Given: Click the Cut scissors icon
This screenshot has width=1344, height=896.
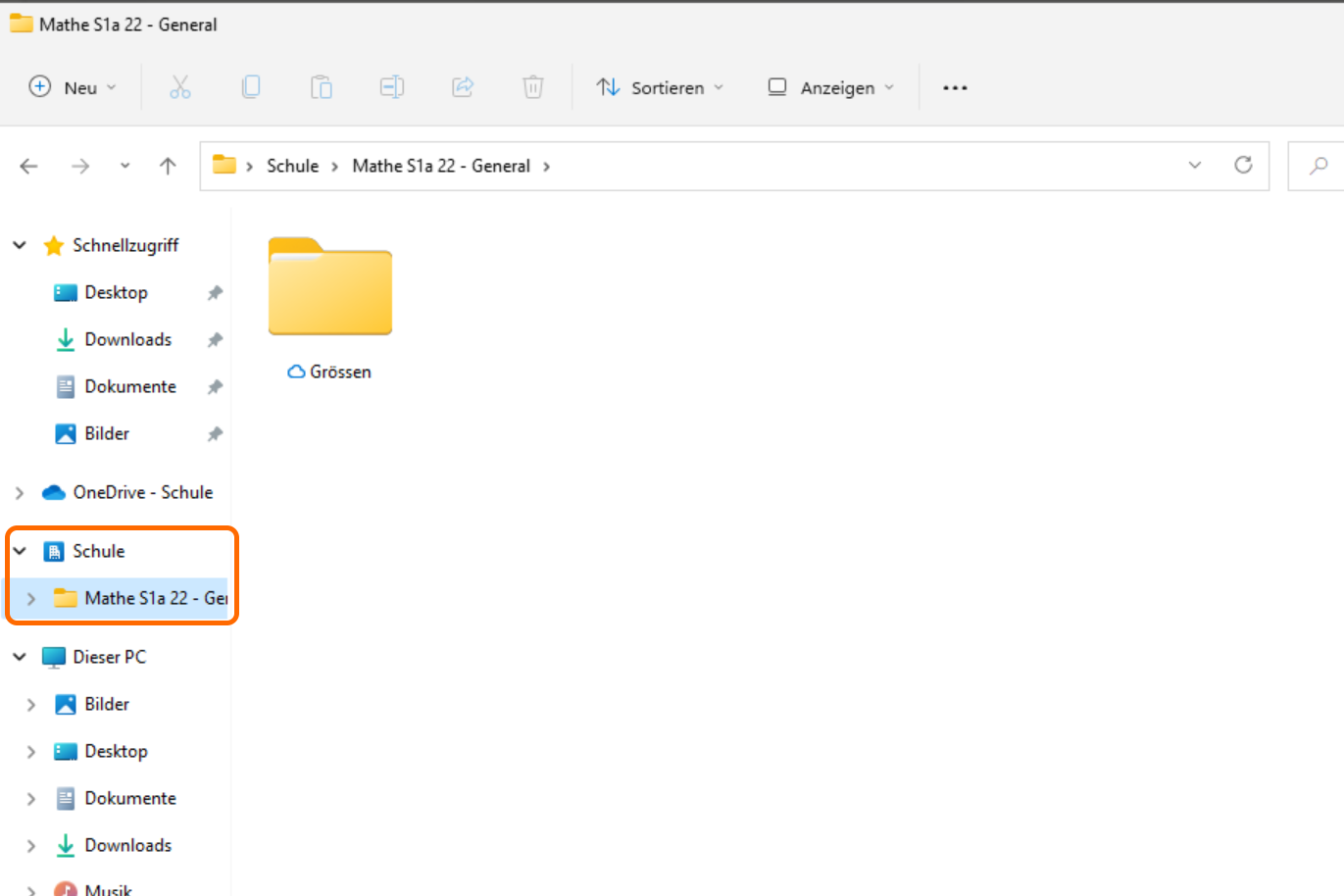Looking at the screenshot, I should (x=180, y=87).
